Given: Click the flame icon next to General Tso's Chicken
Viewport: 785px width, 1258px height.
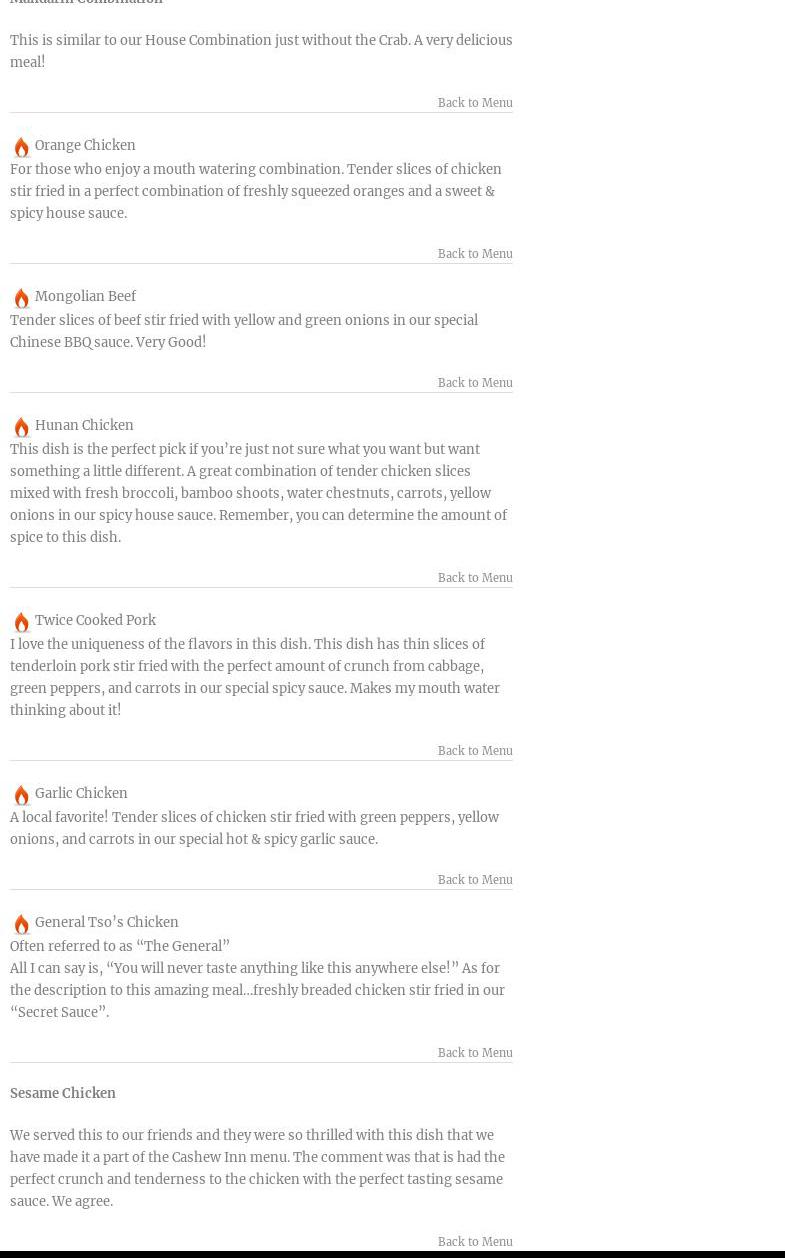Looking at the screenshot, I should click(21, 924).
